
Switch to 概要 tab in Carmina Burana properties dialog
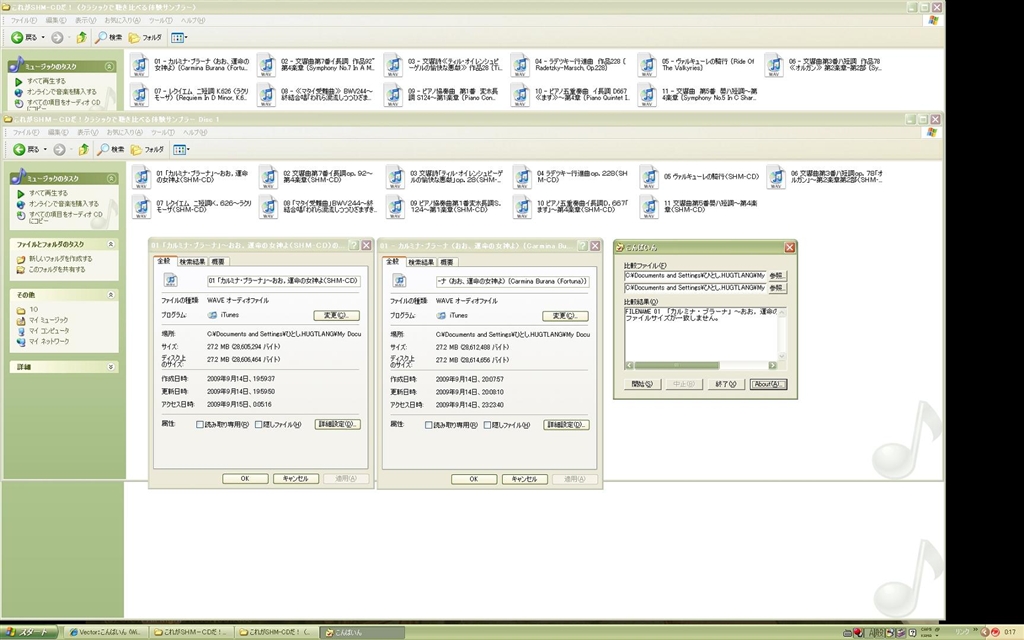tap(447, 262)
